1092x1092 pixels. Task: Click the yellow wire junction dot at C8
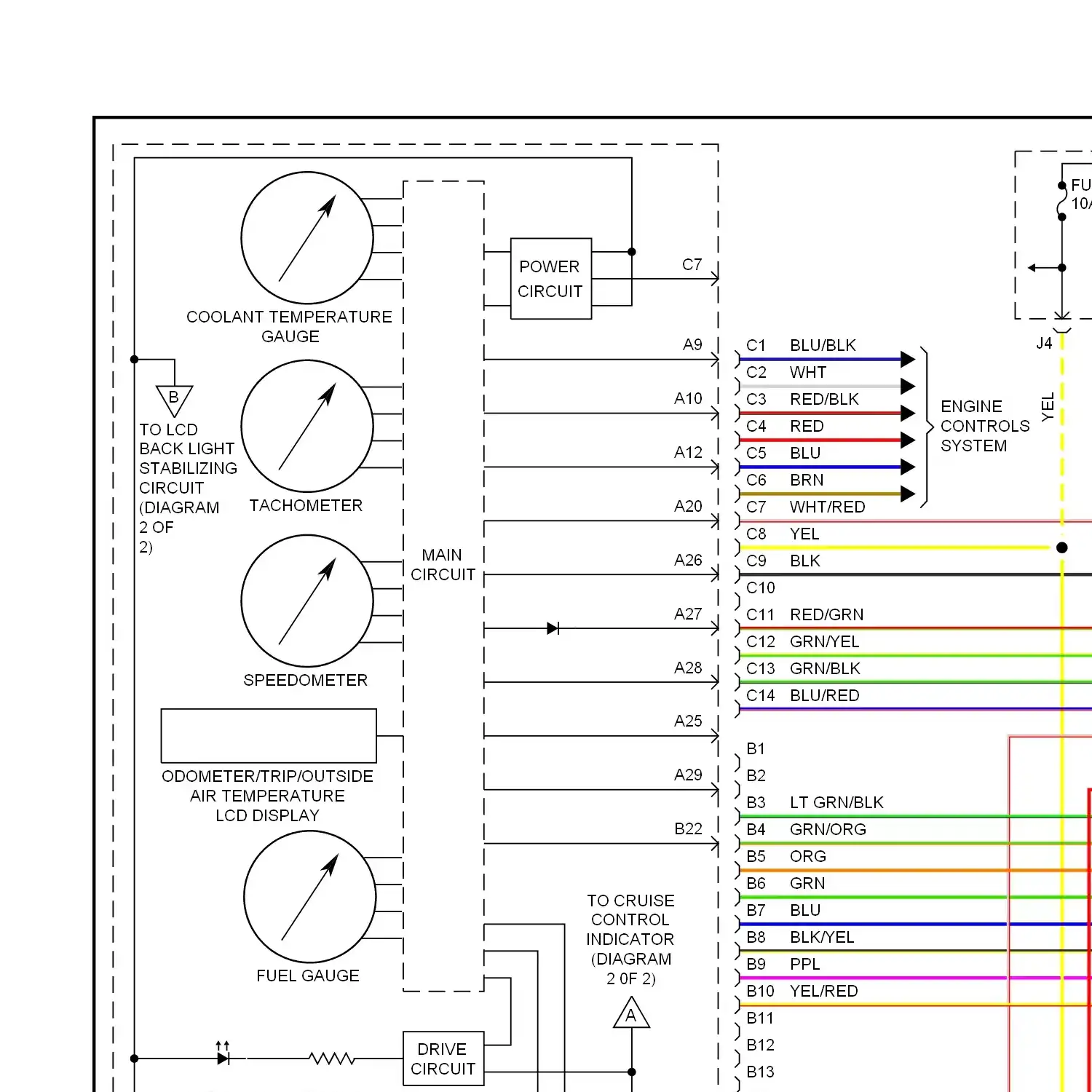[x=1062, y=547]
